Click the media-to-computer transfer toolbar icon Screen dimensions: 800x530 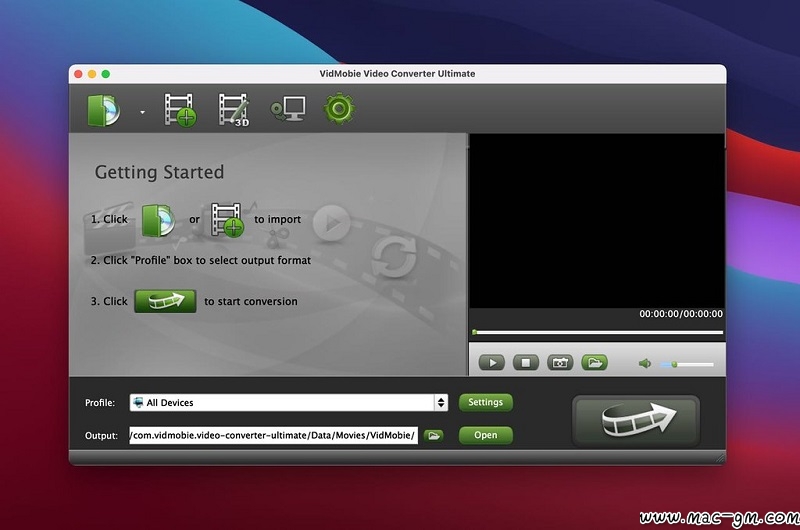[x=288, y=109]
